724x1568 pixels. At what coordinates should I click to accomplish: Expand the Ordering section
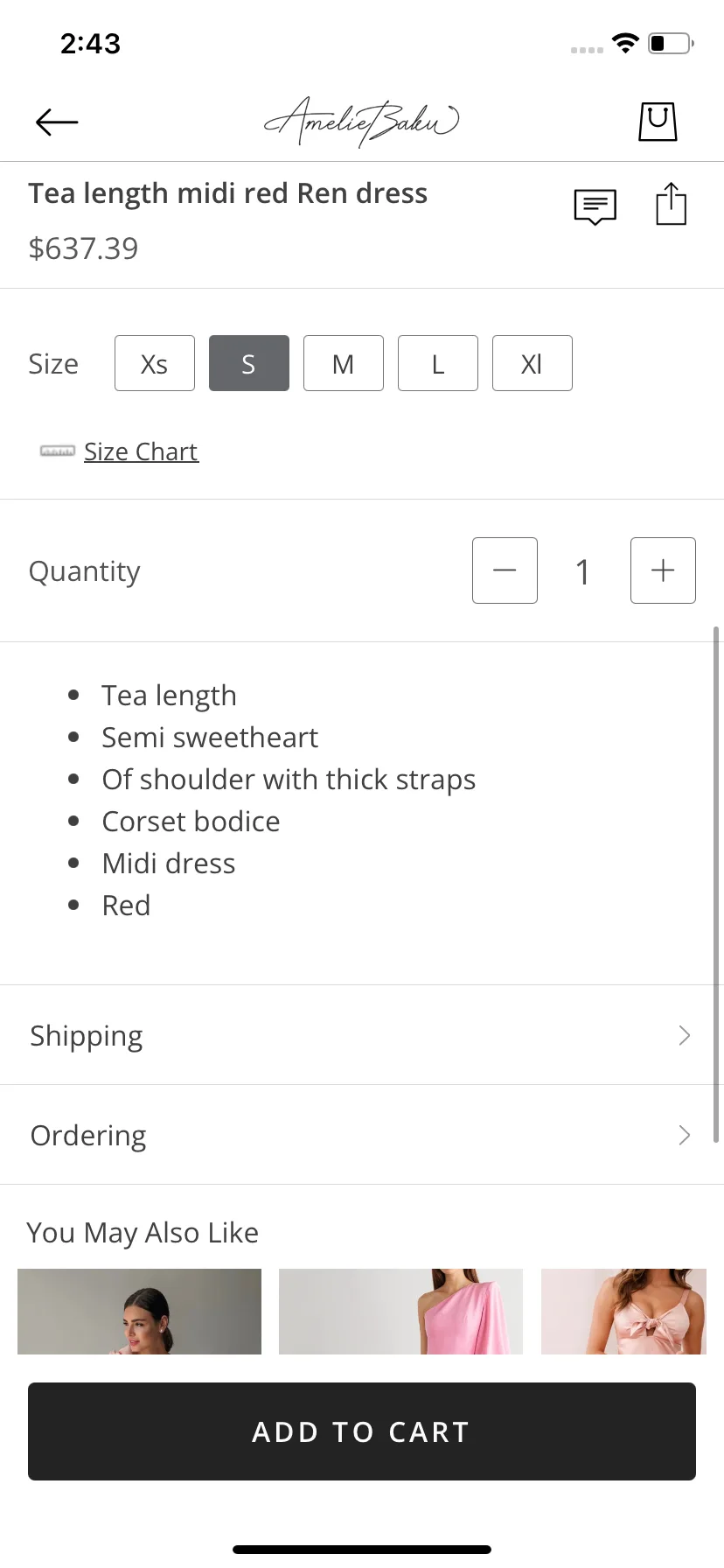coord(362,1135)
